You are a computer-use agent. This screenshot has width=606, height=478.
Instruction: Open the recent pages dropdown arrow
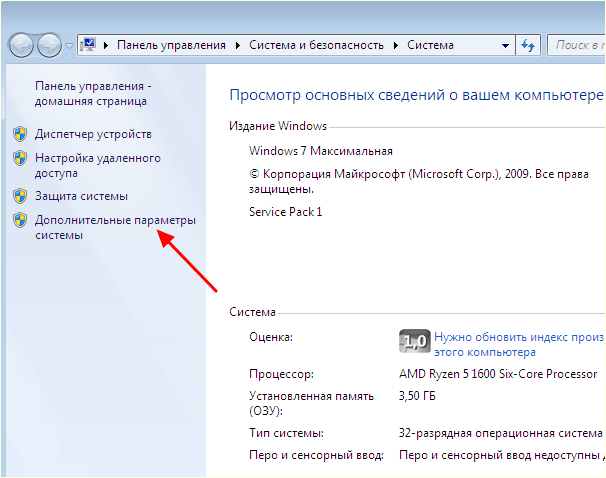tap(69, 46)
